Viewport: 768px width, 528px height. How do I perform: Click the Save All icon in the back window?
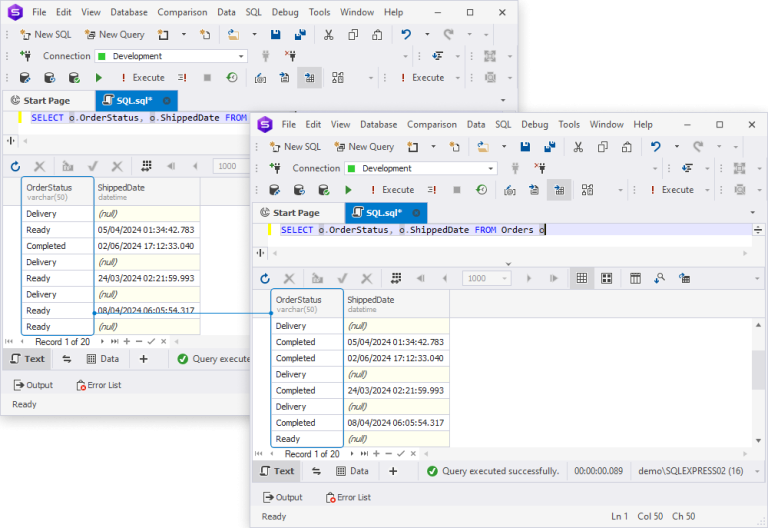tap(301, 35)
